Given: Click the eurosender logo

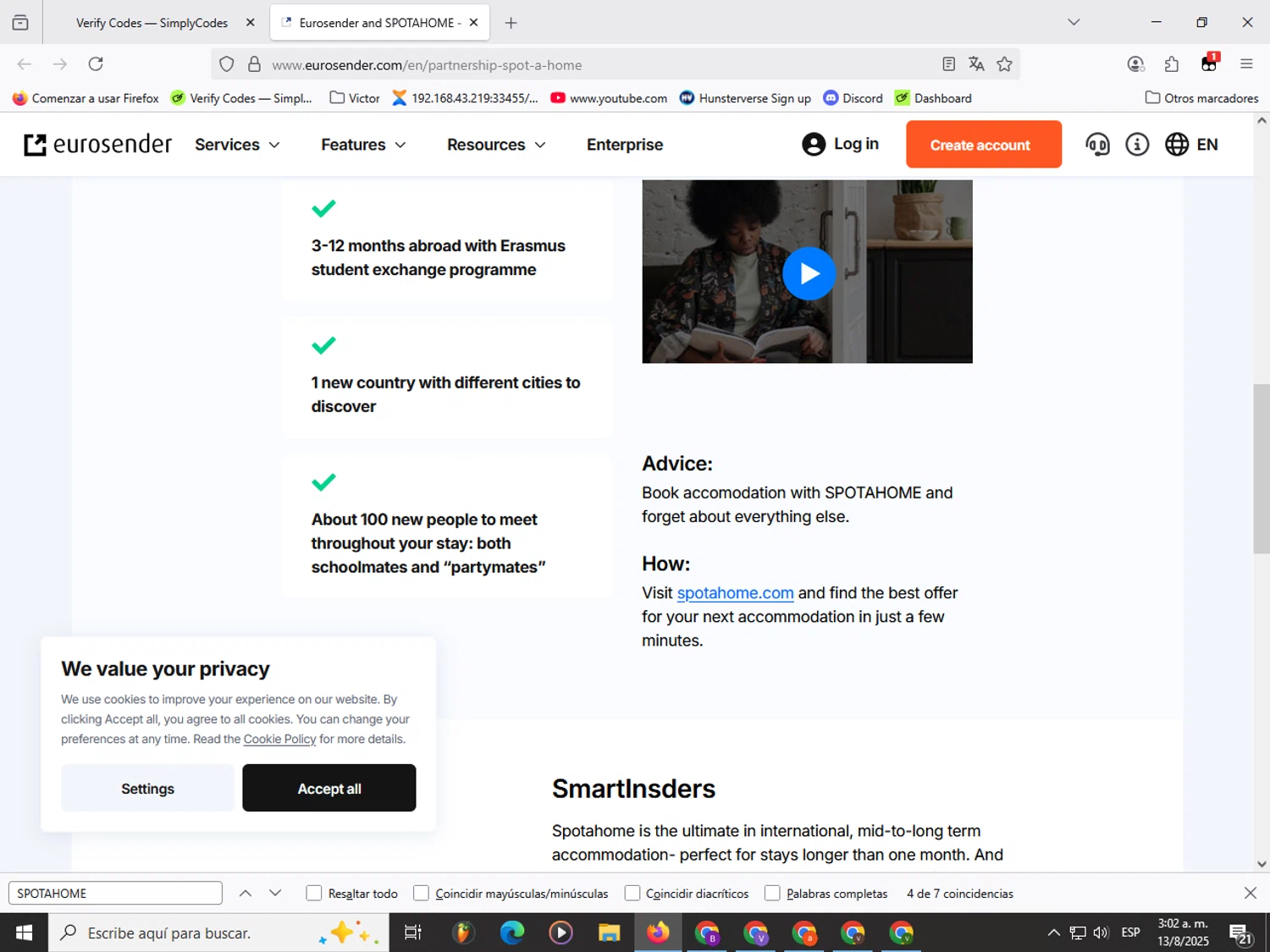Looking at the screenshot, I should pyautogui.click(x=98, y=145).
